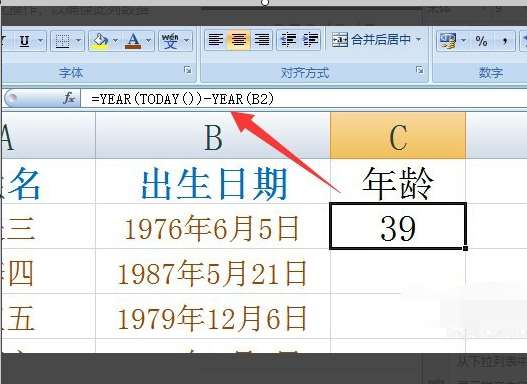Align text left in the cell
The height and width of the screenshot is (384, 527).
pos(215,40)
